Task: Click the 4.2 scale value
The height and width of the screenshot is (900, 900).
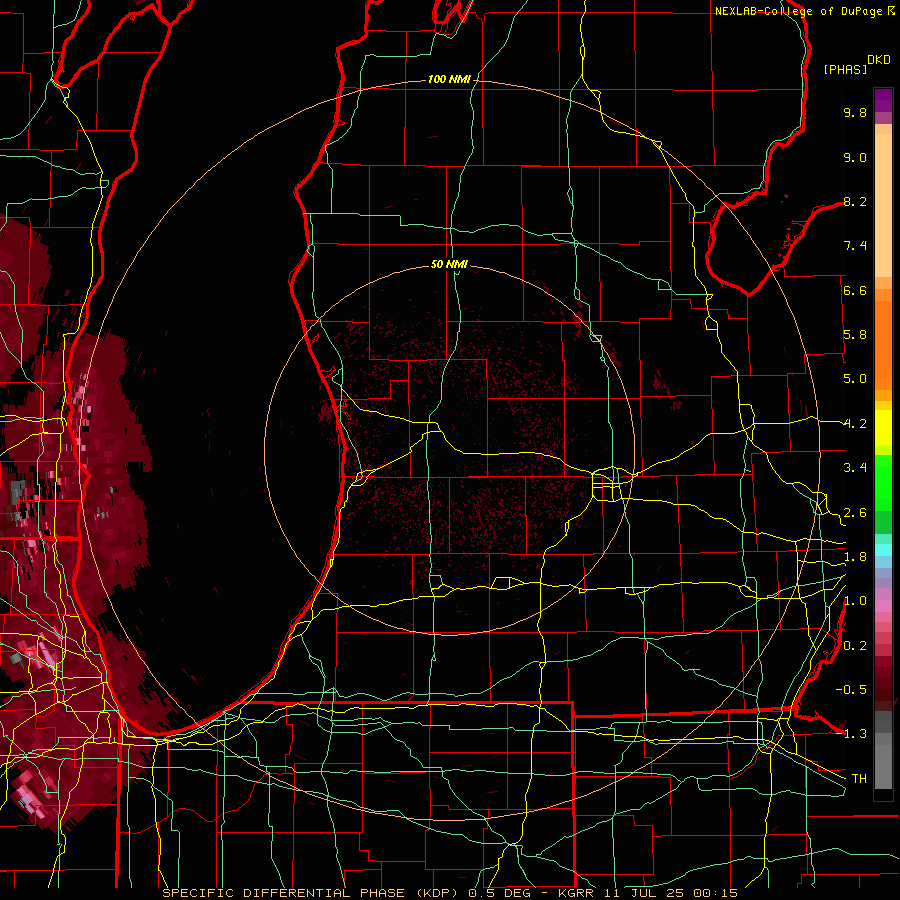Action: pyautogui.click(x=855, y=424)
